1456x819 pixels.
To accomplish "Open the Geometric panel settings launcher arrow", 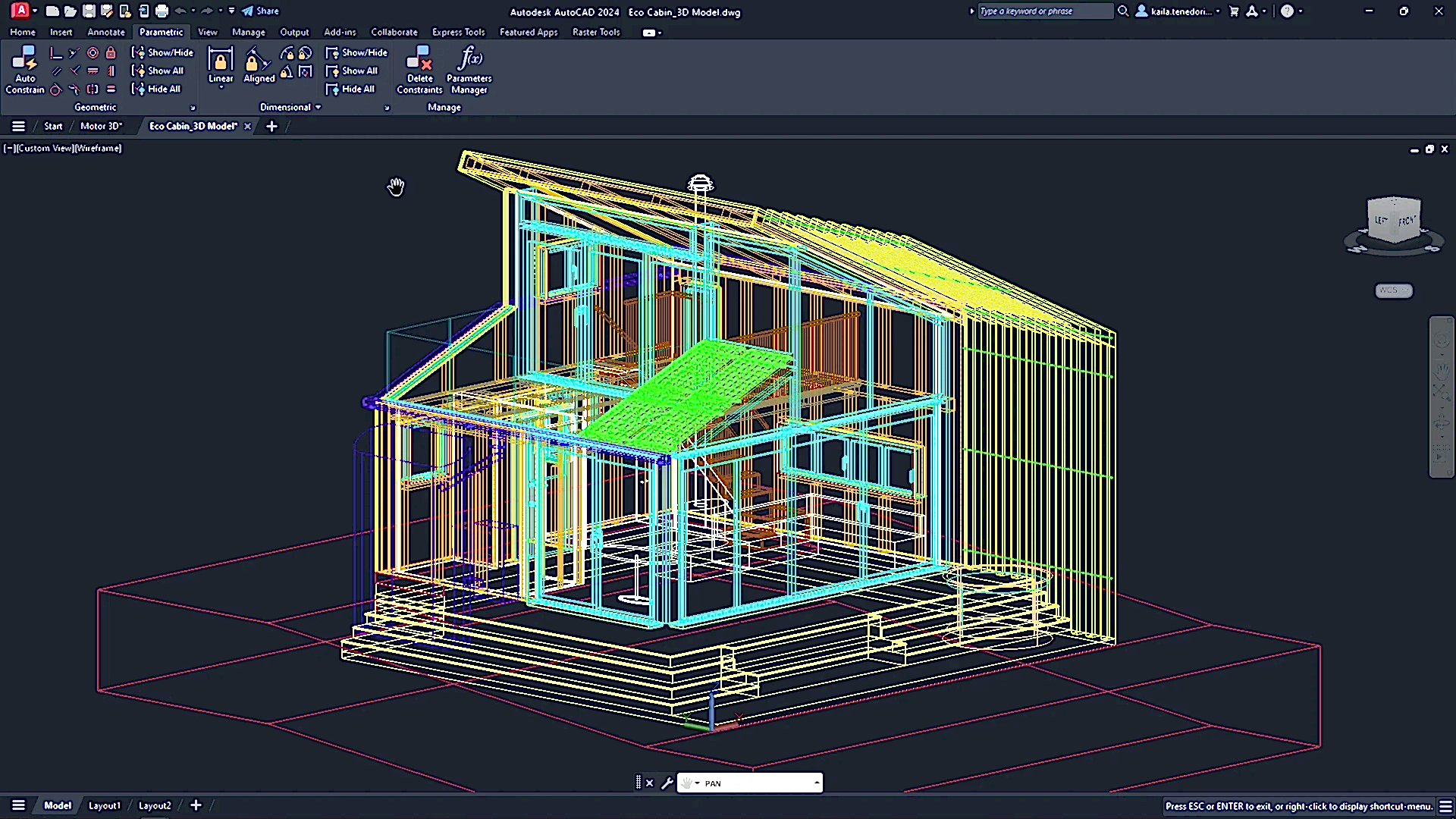I will 193,108.
